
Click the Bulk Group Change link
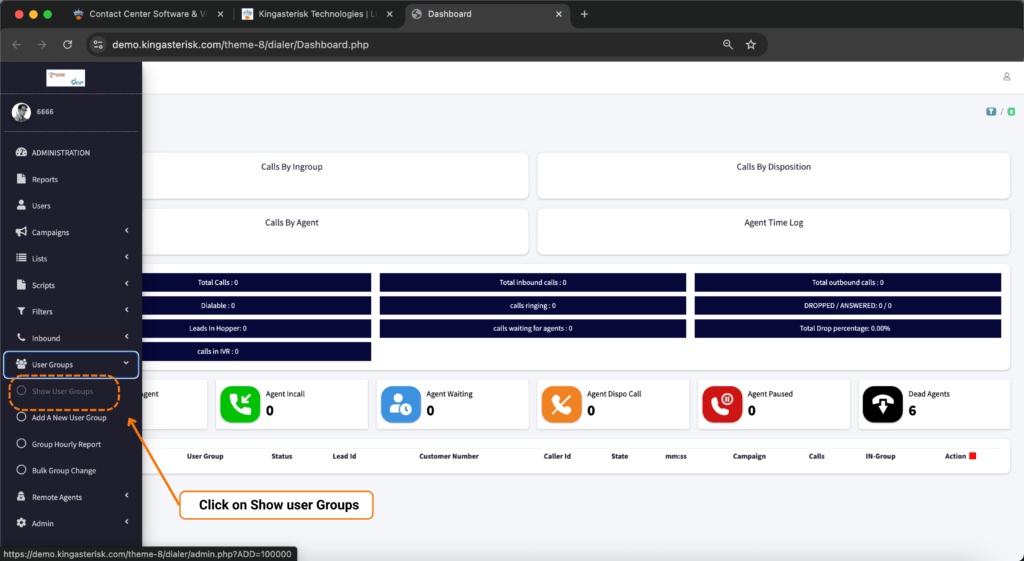64,470
